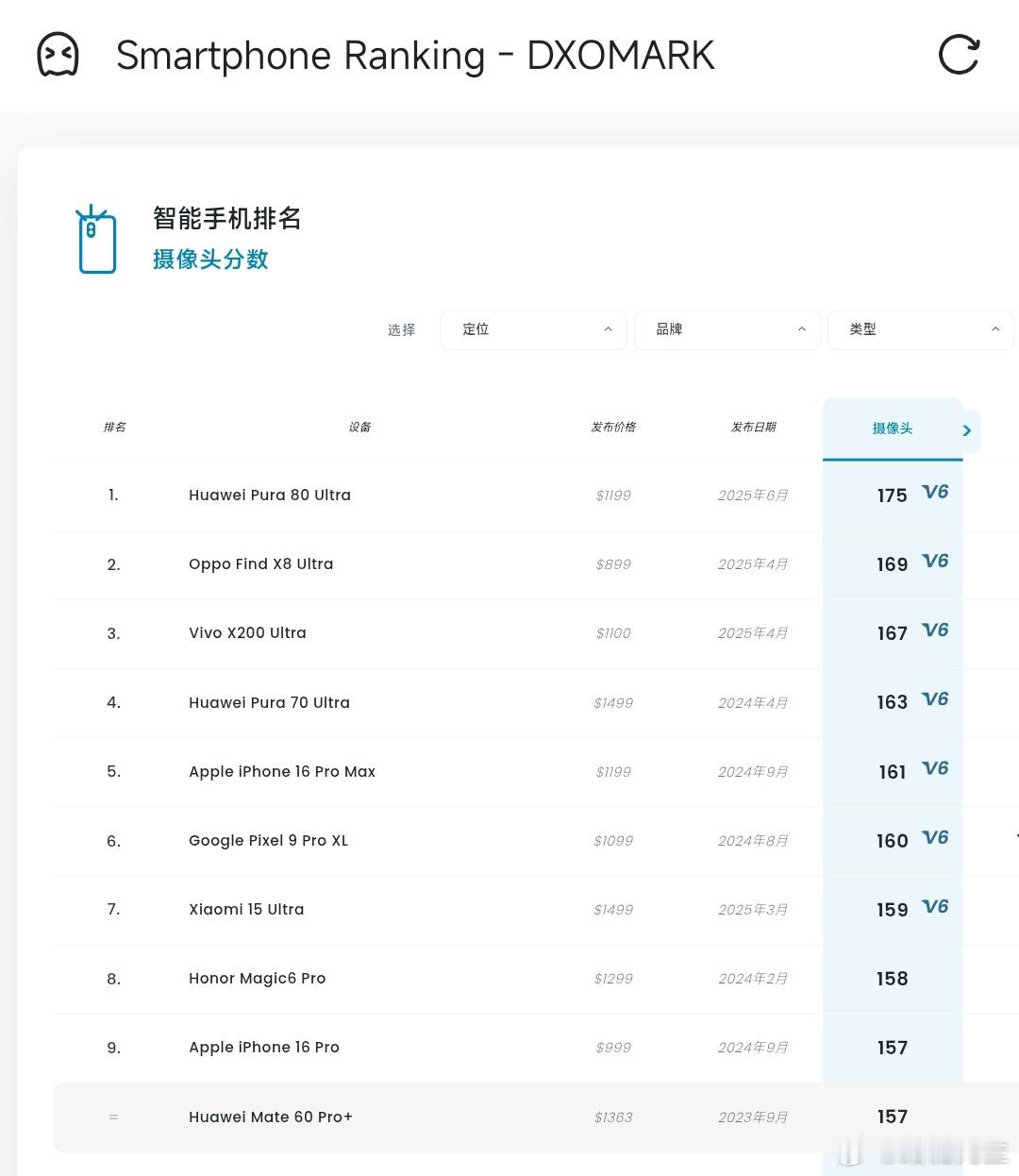Click the $1299 launch price cell
Image resolution: width=1019 pixels, height=1176 pixels.
(613, 979)
